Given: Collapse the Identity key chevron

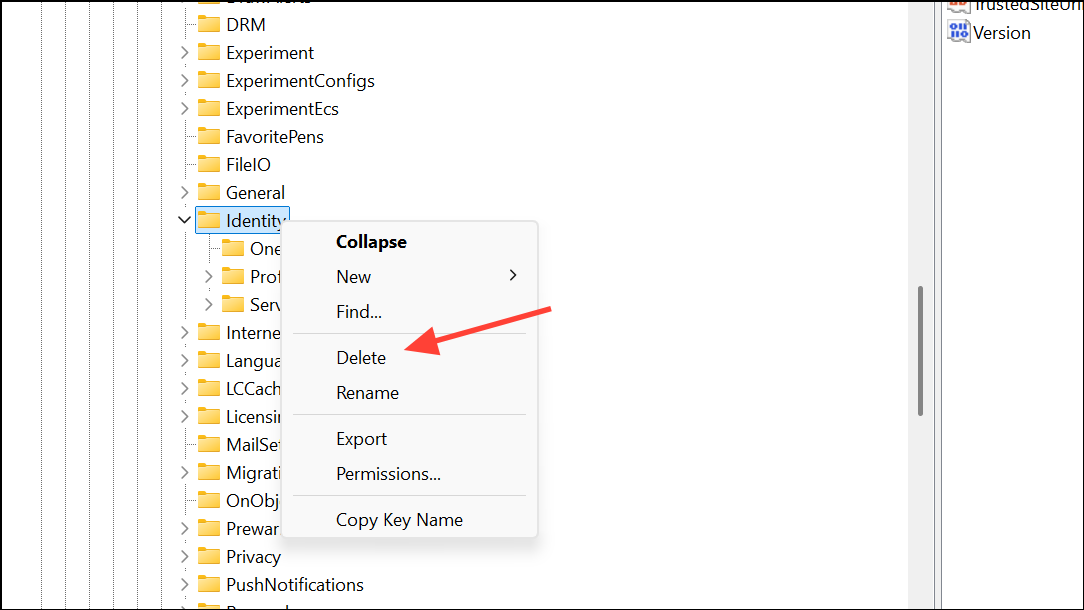Looking at the screenshot, I should point(184,220).
